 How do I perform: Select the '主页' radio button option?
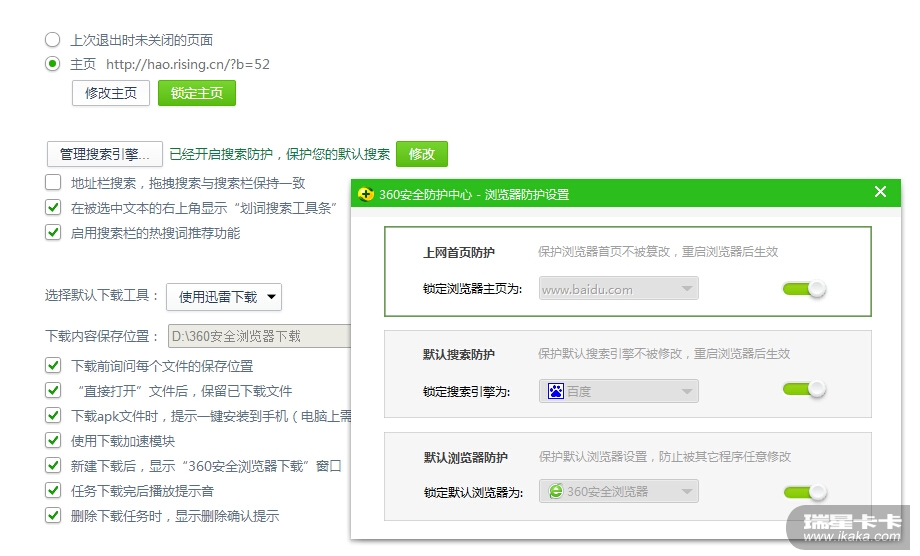pyautogui.click(x=52, y=64)
